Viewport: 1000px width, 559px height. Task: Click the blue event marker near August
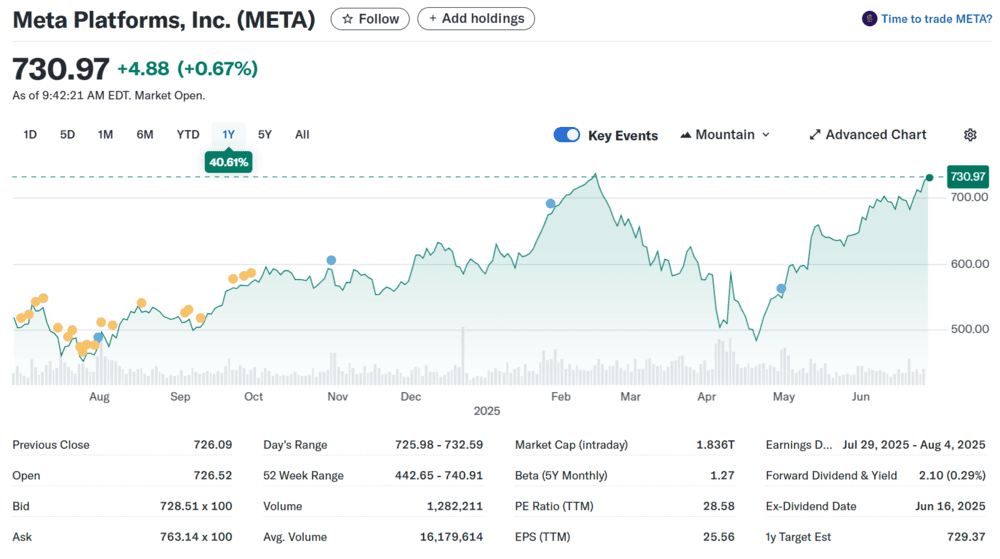pyautogui.click(x=98, y=337)
